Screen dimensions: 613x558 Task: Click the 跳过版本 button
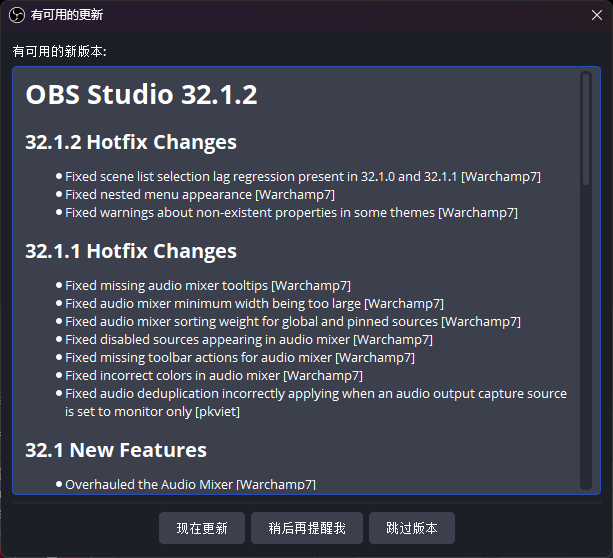(x=412, y=528)
